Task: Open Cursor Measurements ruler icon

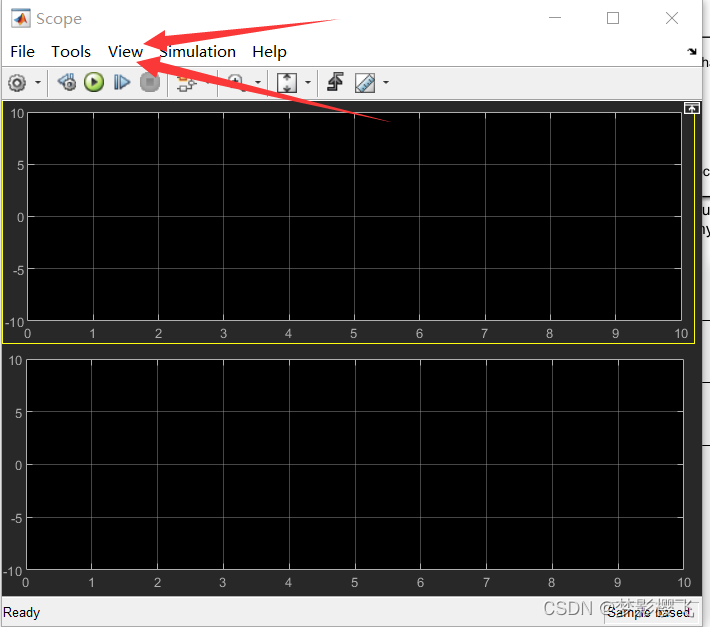Action: 365,83
